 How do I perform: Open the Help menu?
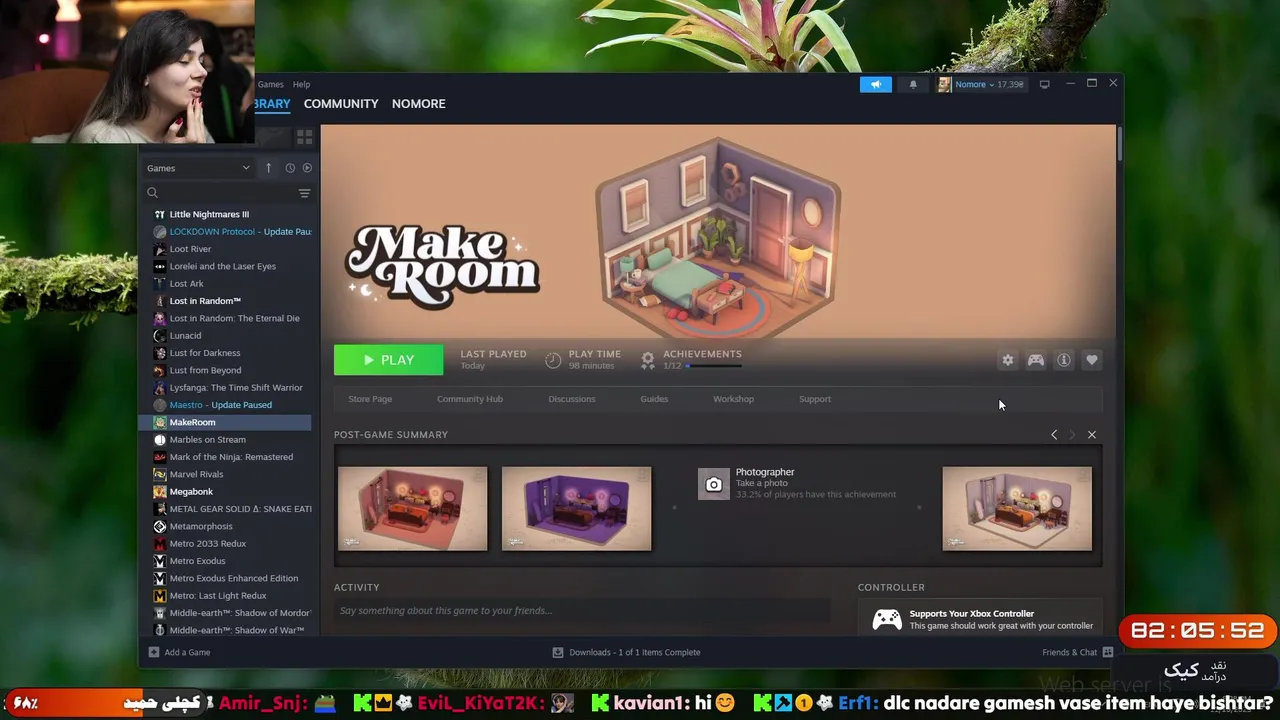coord(301,84)
